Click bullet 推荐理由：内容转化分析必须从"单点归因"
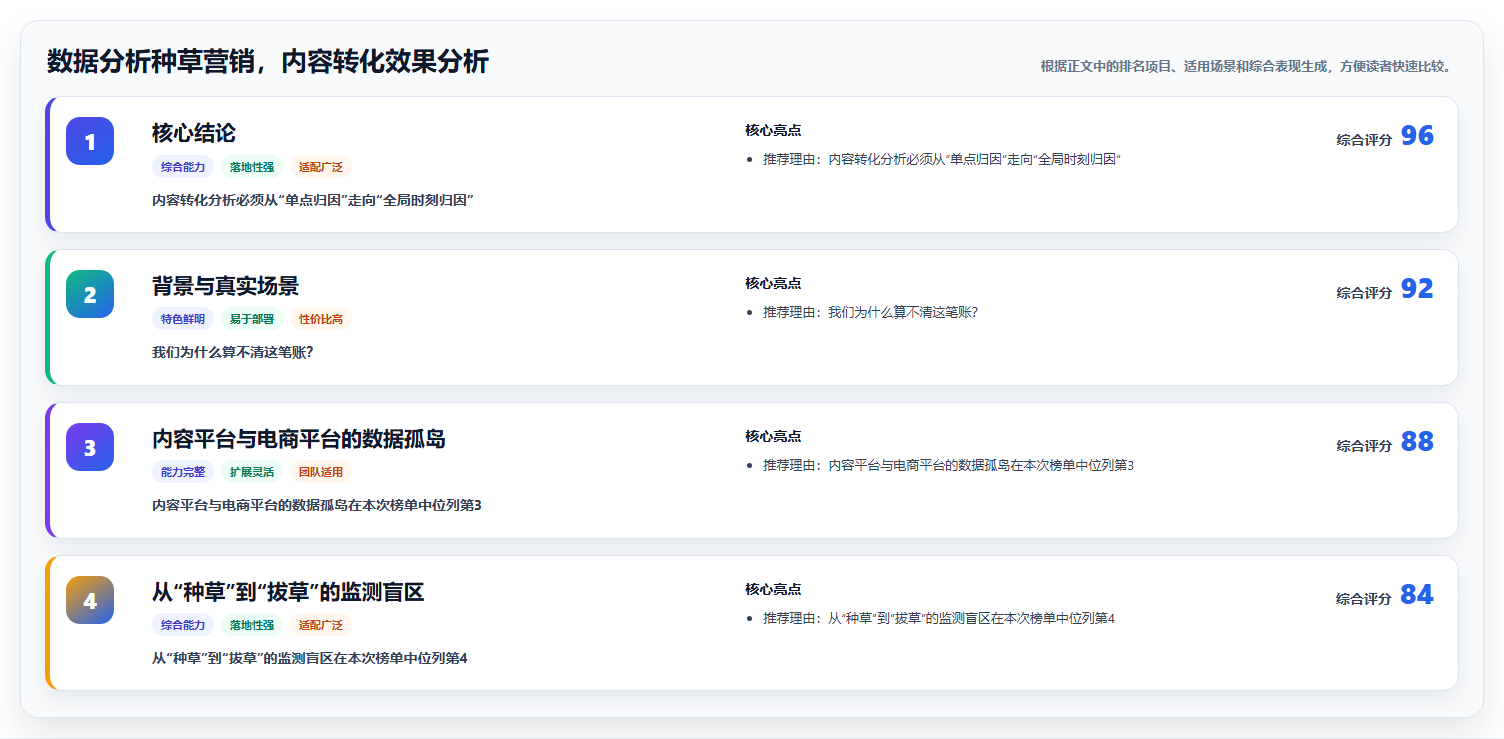 [x=942, y=160]
